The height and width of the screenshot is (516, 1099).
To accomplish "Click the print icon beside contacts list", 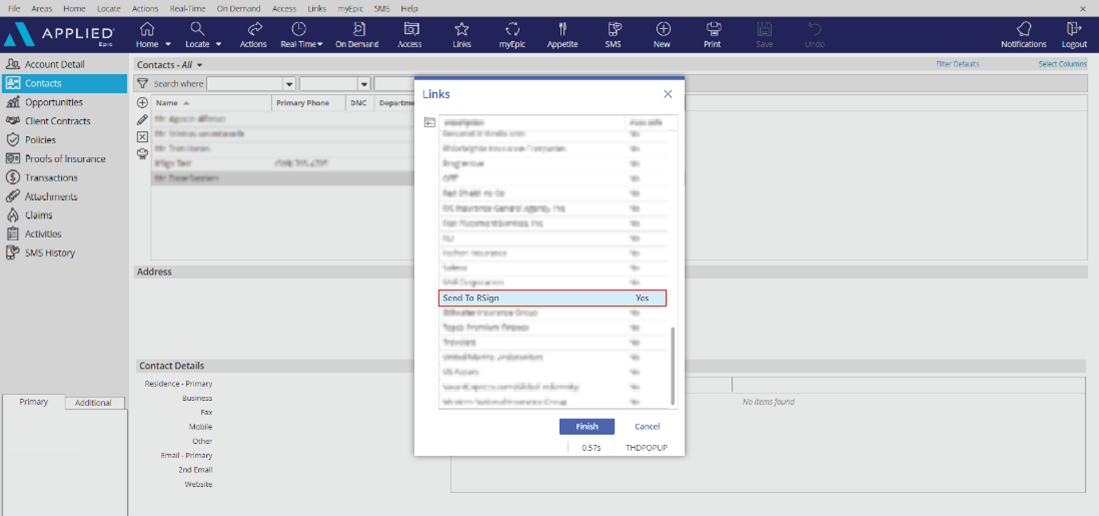I will 142,153.
